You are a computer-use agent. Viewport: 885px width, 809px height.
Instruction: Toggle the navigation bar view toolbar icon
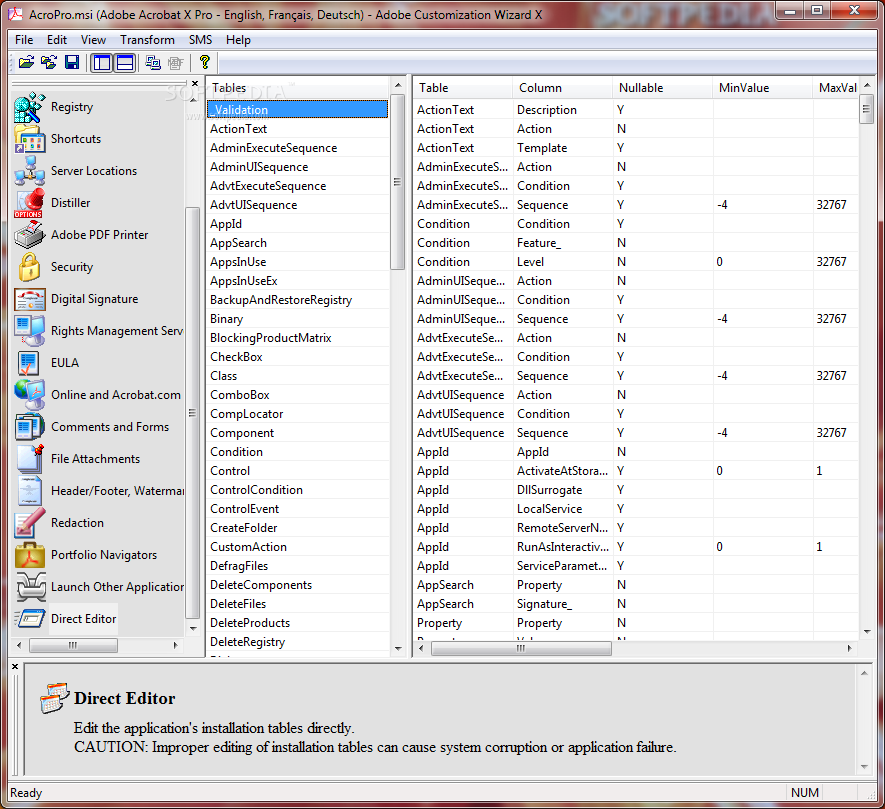tap(102, 62)
